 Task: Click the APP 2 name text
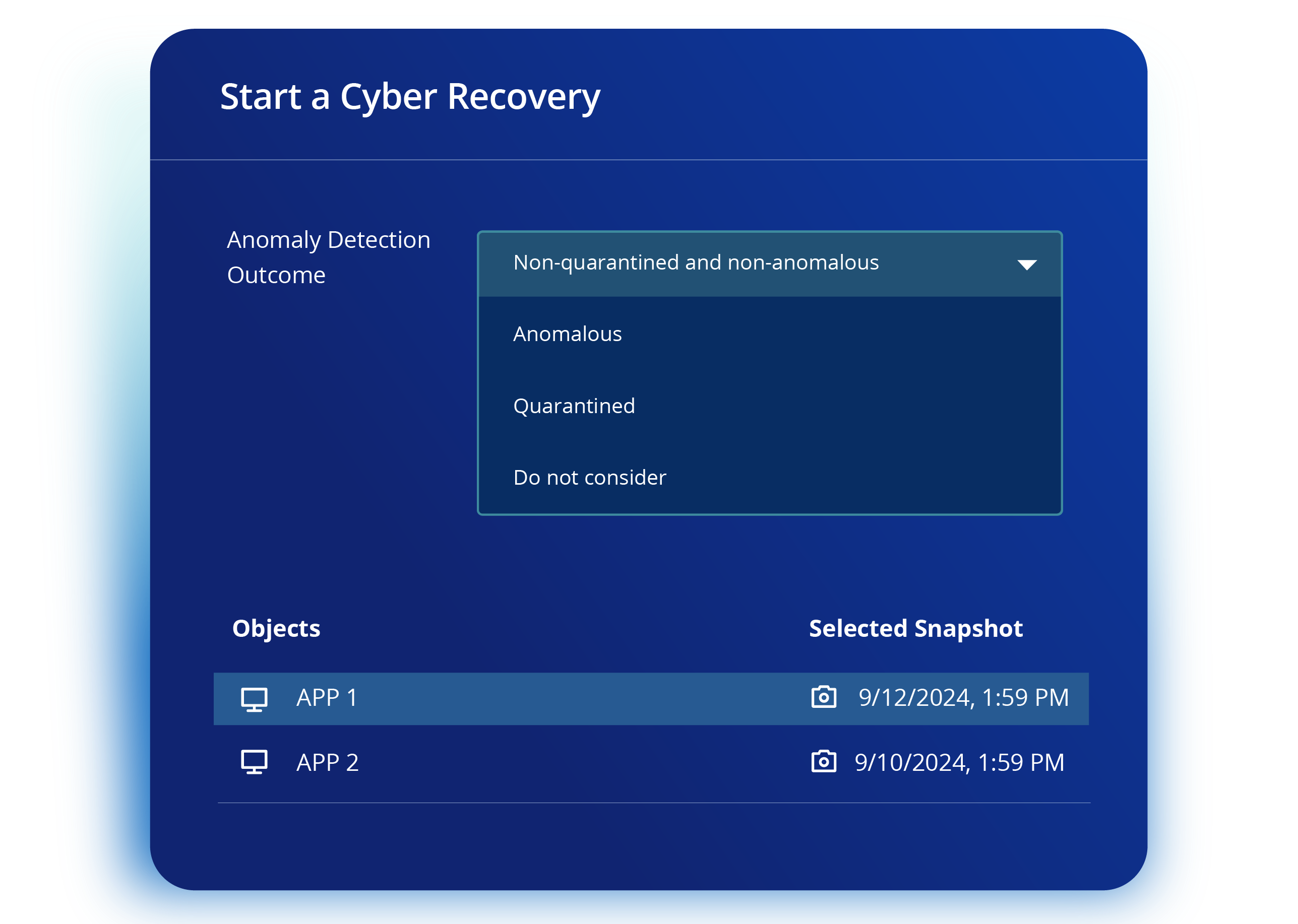tap(327, 763)
